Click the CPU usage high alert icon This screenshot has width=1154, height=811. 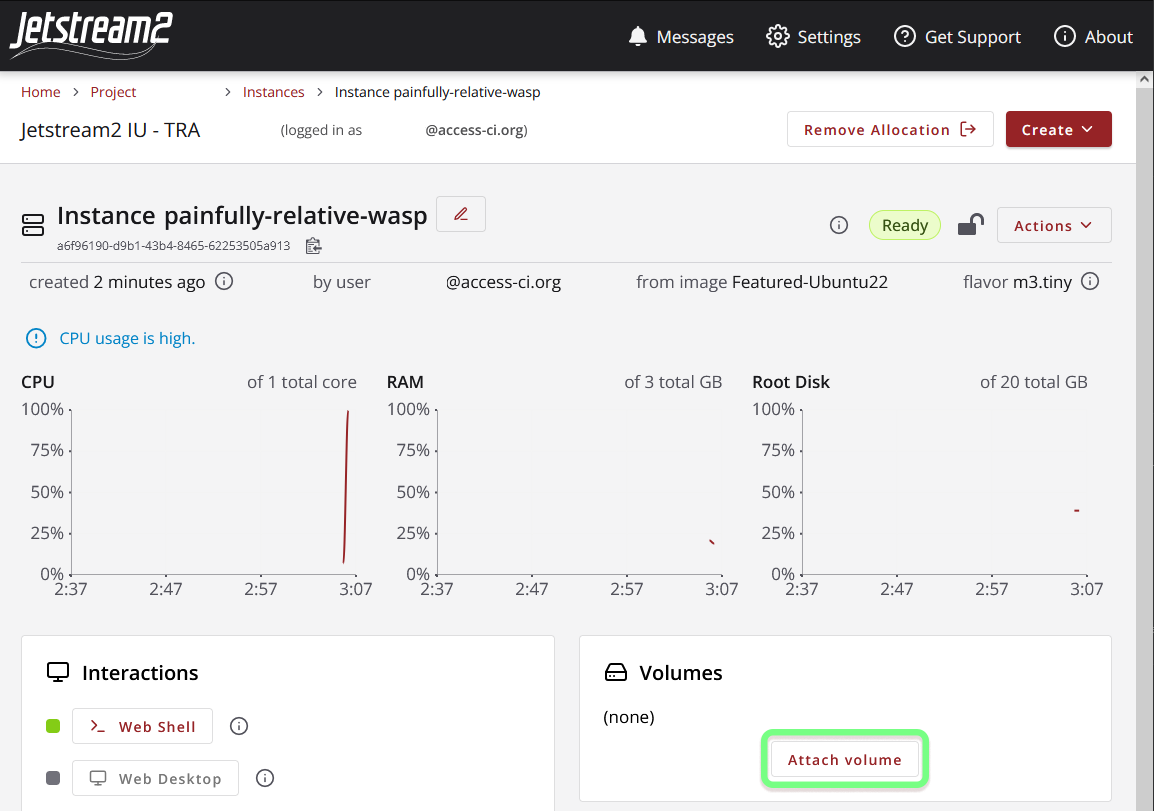(x=36, y=338)
